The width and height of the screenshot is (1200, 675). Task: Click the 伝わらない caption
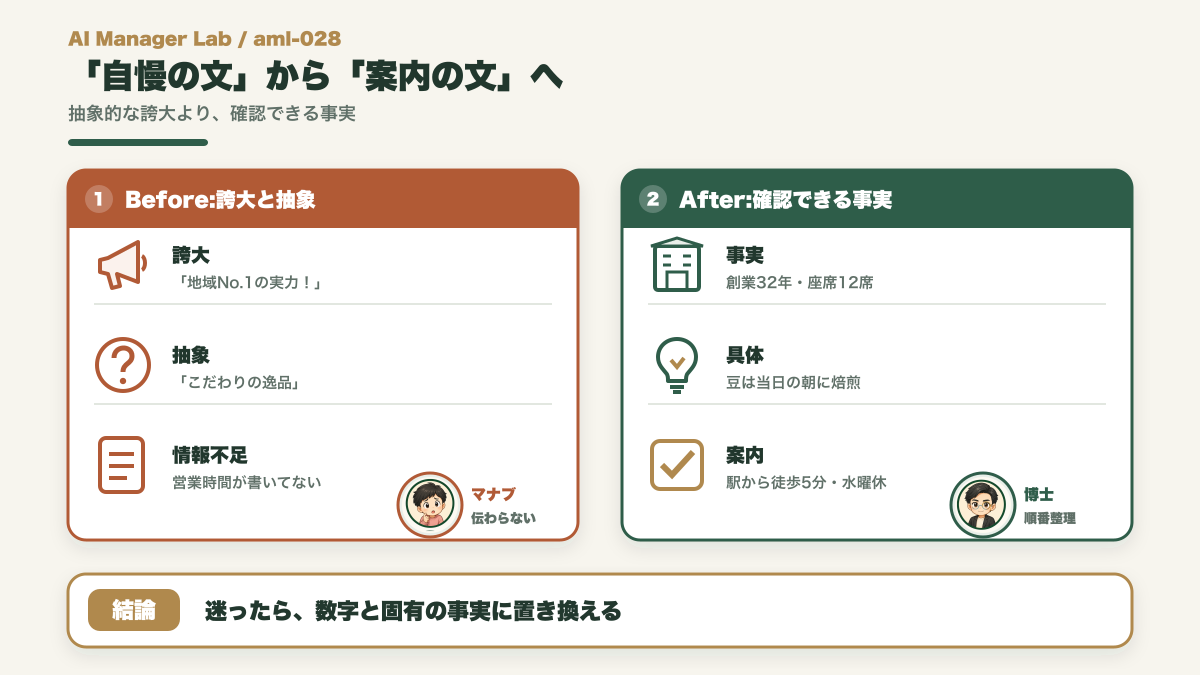pyautogui.click(x=504, y=518)
